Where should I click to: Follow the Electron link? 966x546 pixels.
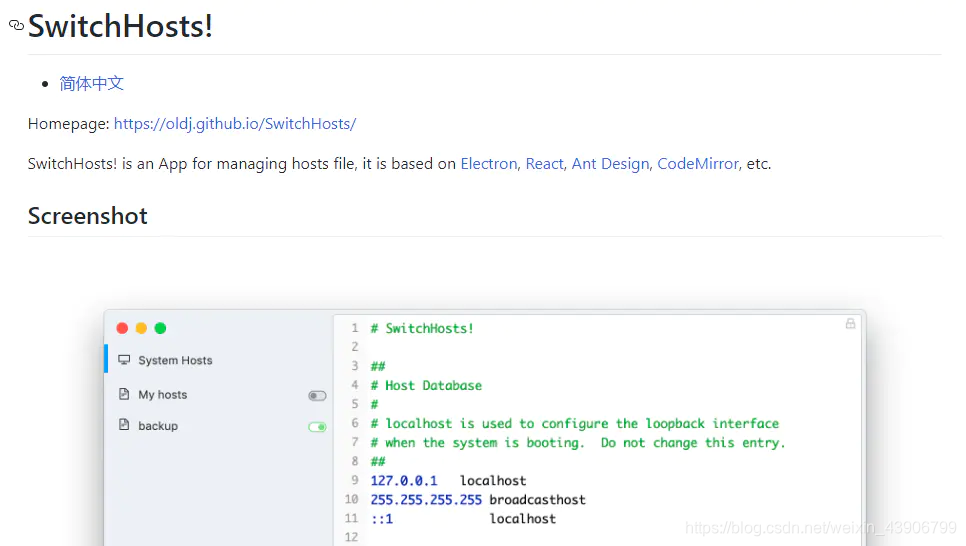click(x=489, y=164)
